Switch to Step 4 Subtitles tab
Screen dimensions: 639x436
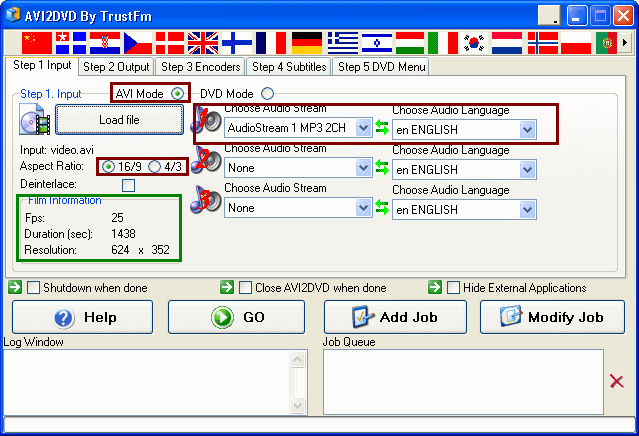click(x=289, y=66)
